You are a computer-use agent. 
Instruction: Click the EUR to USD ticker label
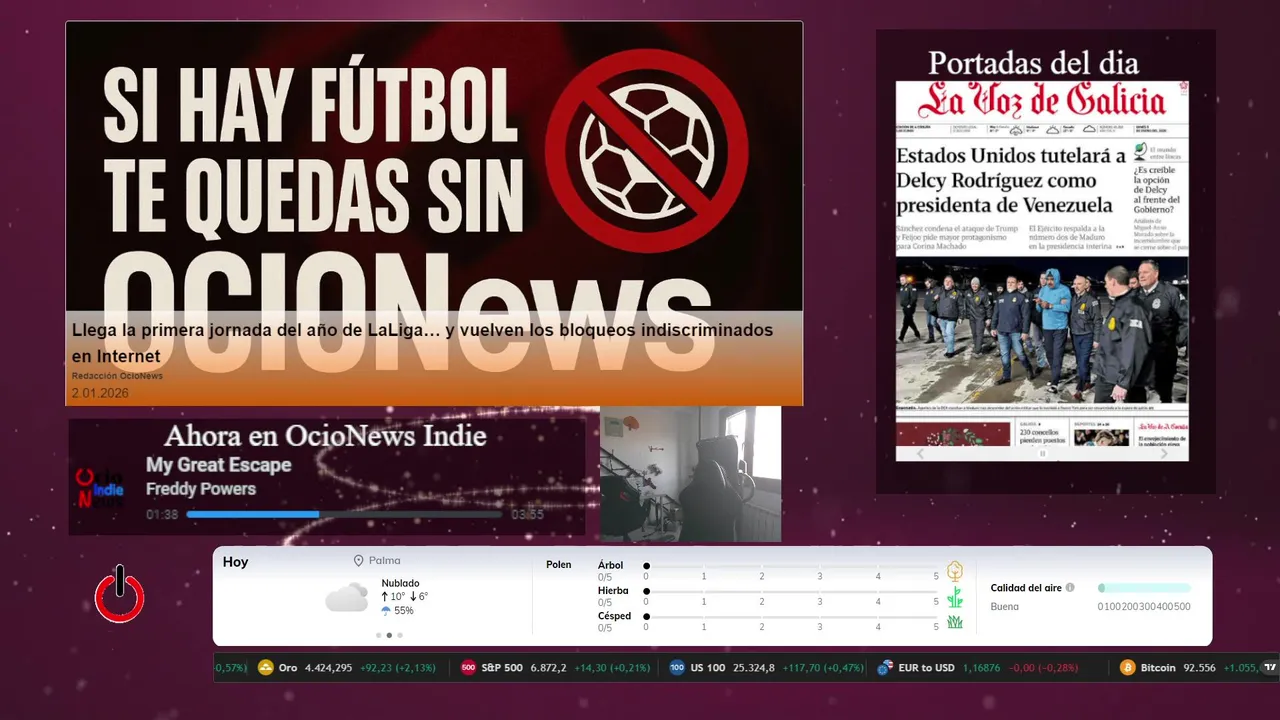926,668
